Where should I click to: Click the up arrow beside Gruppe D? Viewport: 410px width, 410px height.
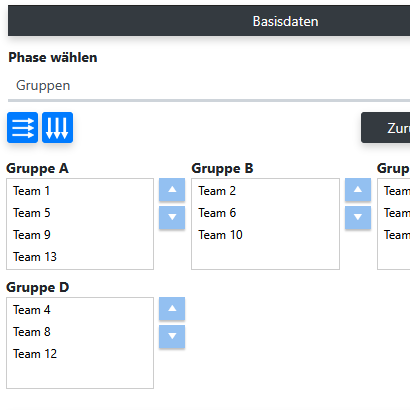[172, 309]
